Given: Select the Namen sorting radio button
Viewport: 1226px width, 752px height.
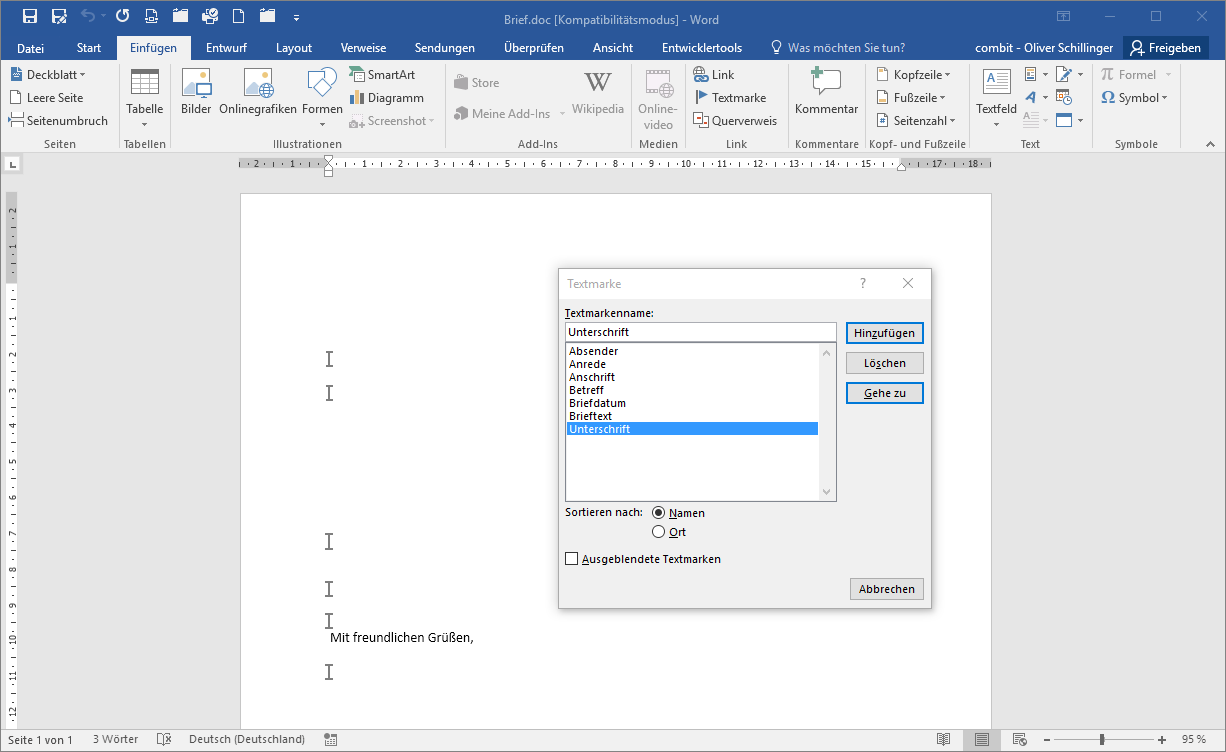Looking at the screenshot, I should coord(658,513).
